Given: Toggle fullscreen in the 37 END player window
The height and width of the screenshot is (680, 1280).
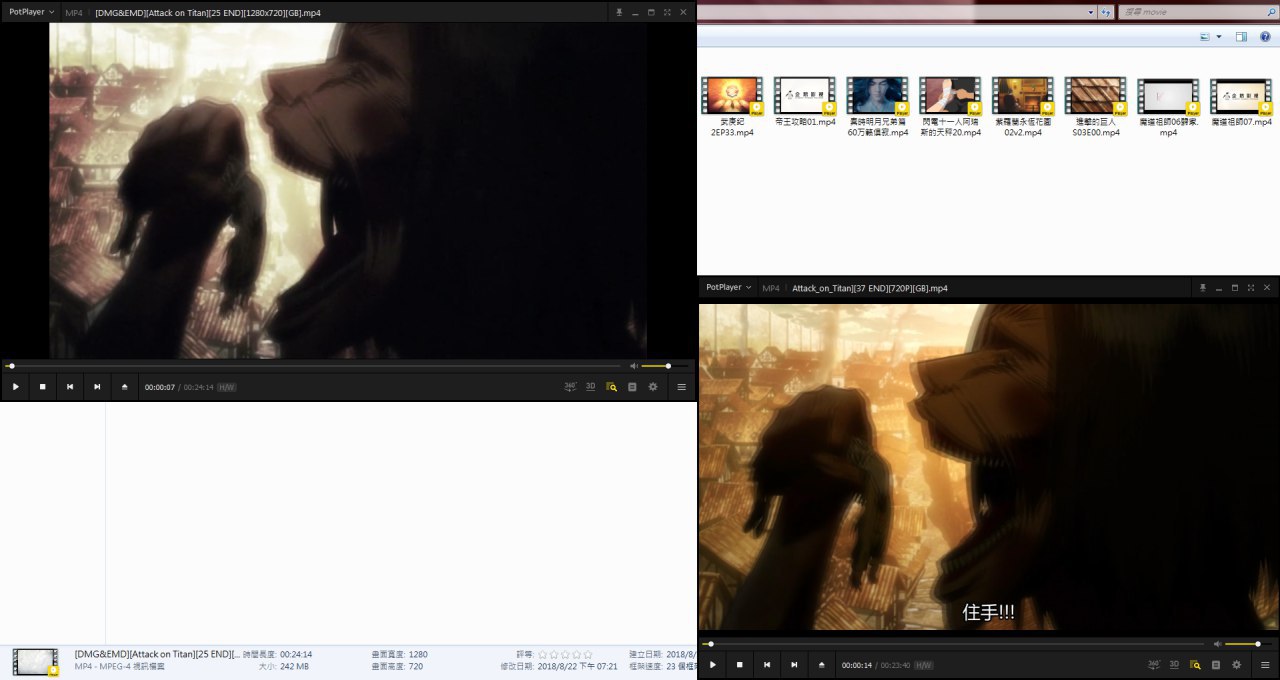Looking at the screenshot, I should 1251,287.
